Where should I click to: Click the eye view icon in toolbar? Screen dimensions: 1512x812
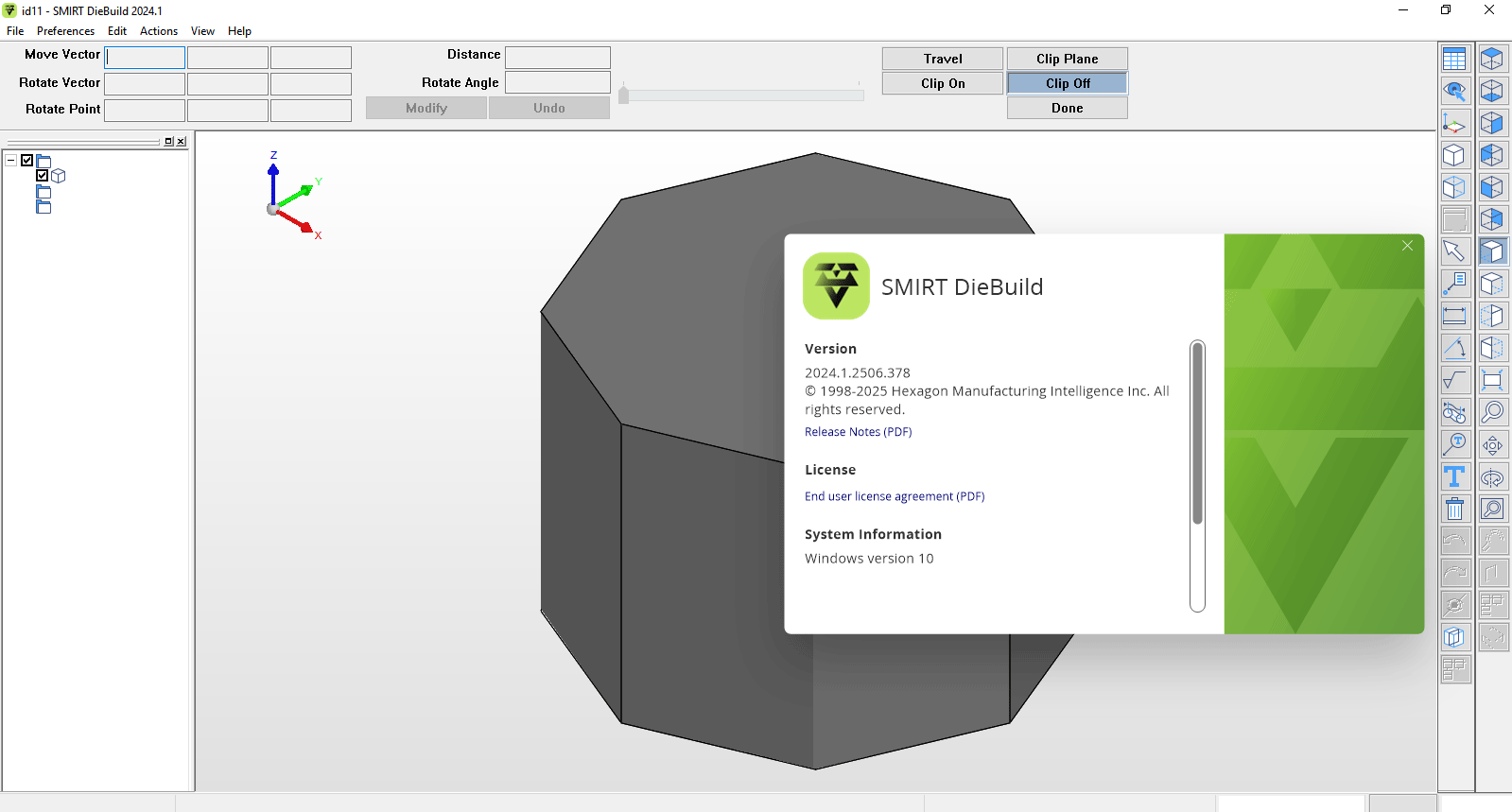click(1454, 92)
